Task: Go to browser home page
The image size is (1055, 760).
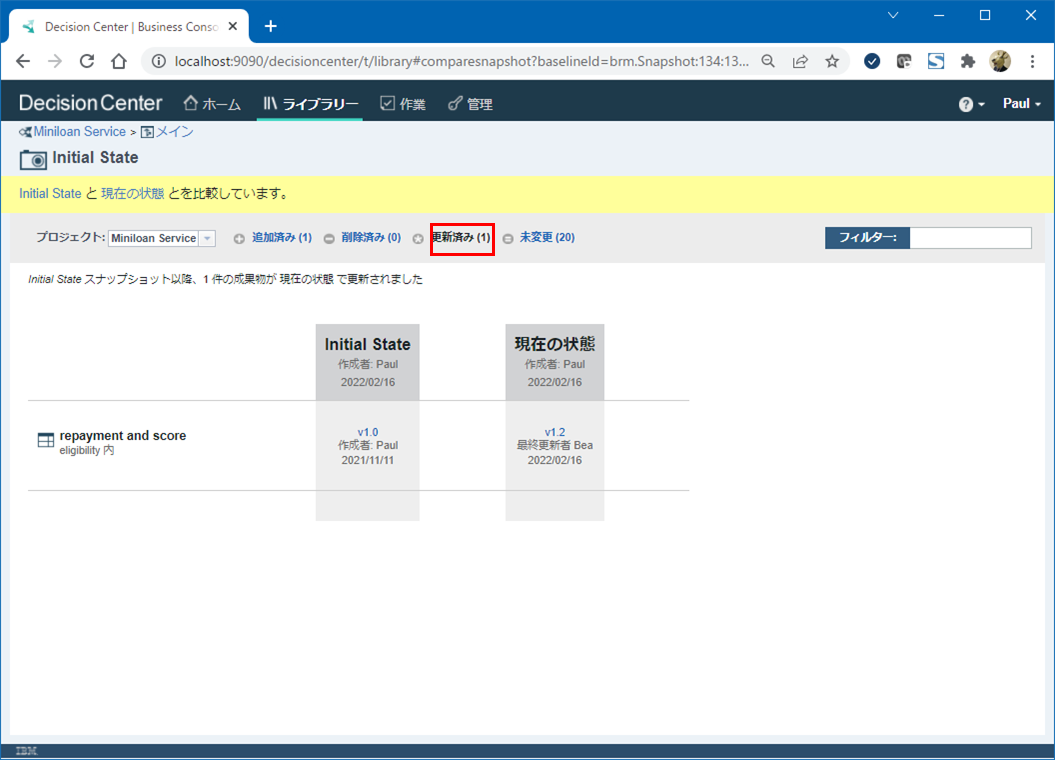Action: tap(119, 61)
